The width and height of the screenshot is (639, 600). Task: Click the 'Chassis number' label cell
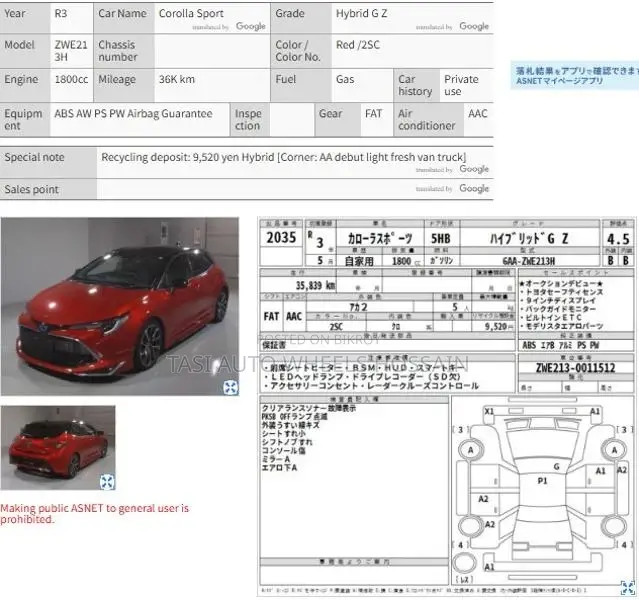click(x=124, y=51)
